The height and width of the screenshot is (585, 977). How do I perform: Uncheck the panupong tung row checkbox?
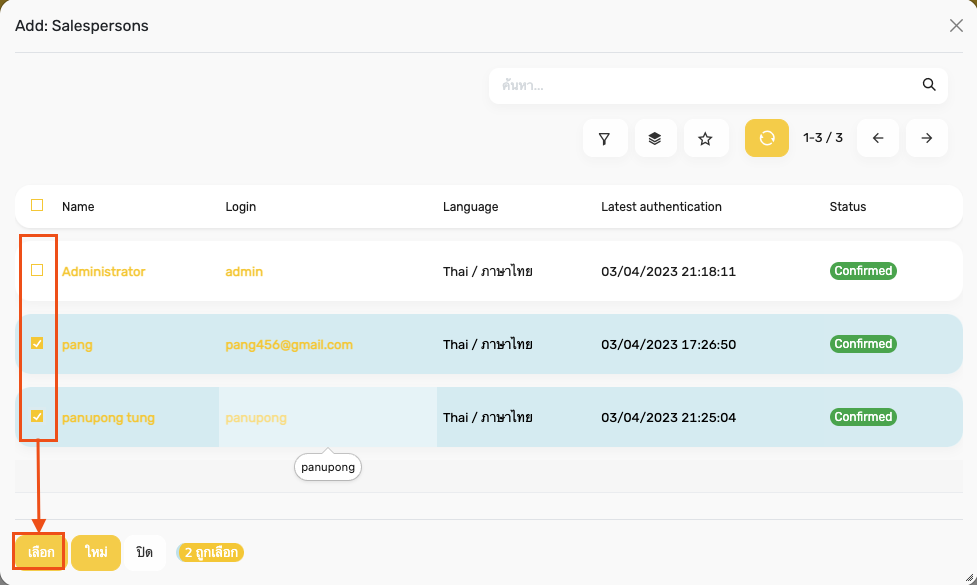tap(37, 416)
